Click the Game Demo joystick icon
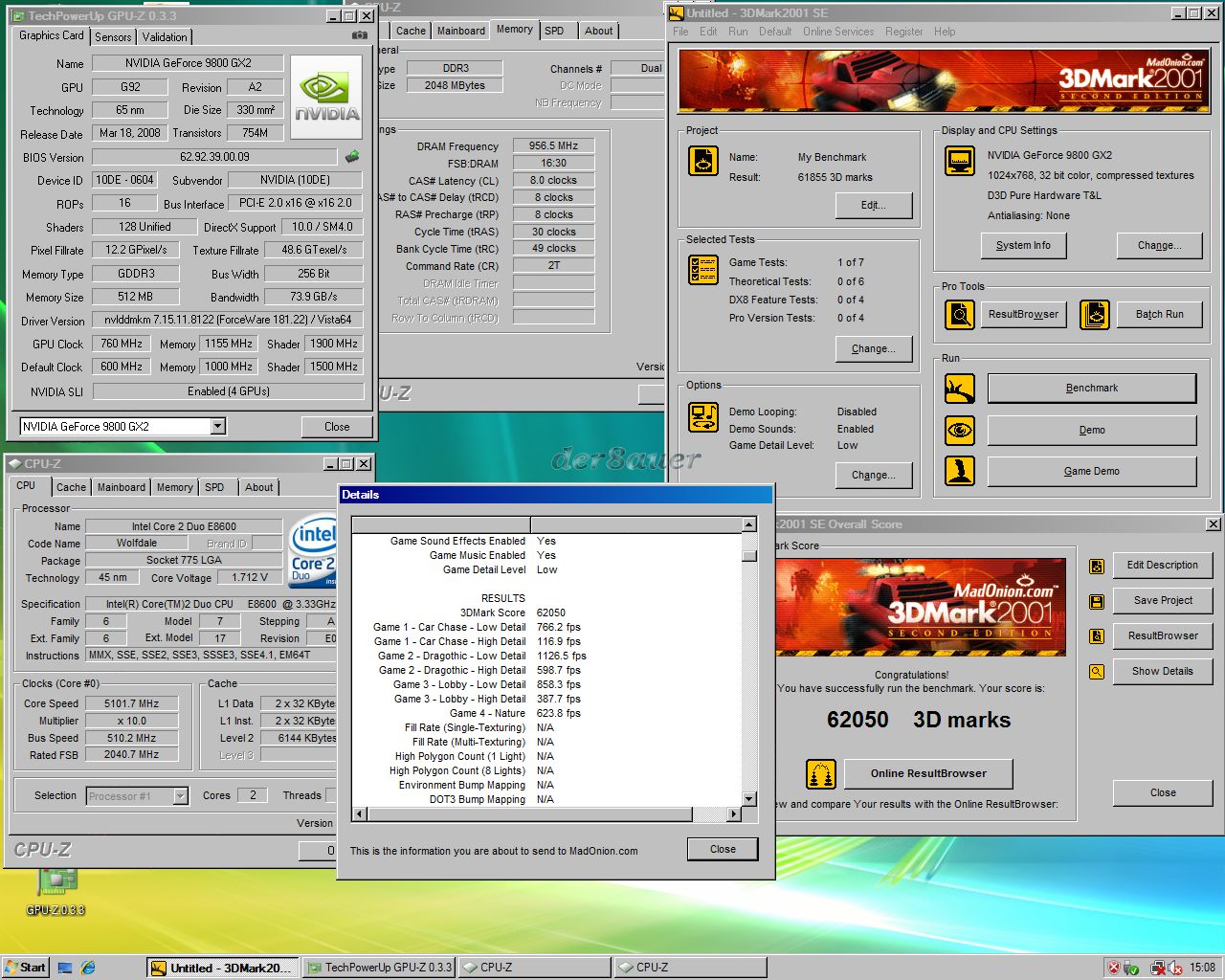The image size is (1225, 980). click(x=959, y=470)
